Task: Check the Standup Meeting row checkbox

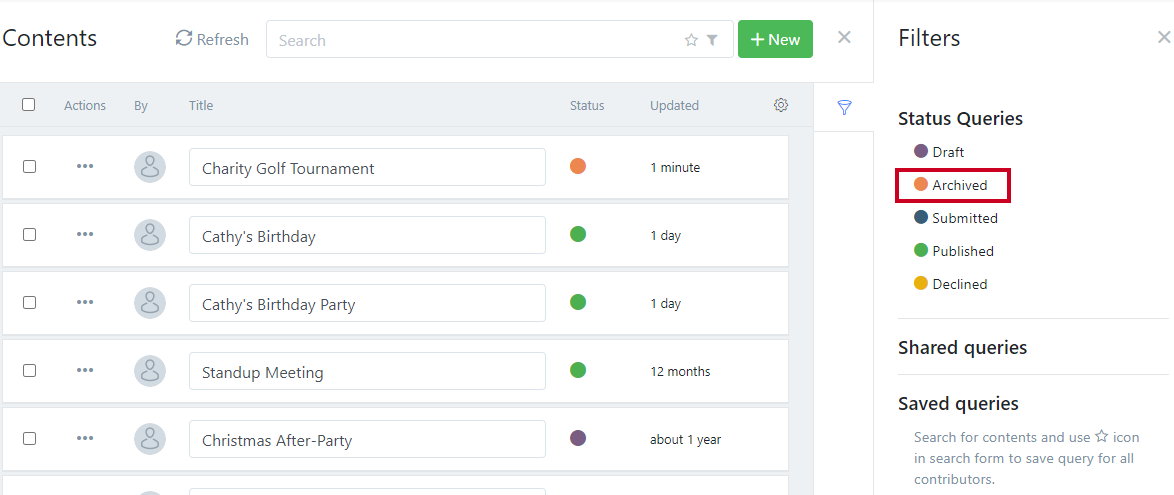Action: 29,370
